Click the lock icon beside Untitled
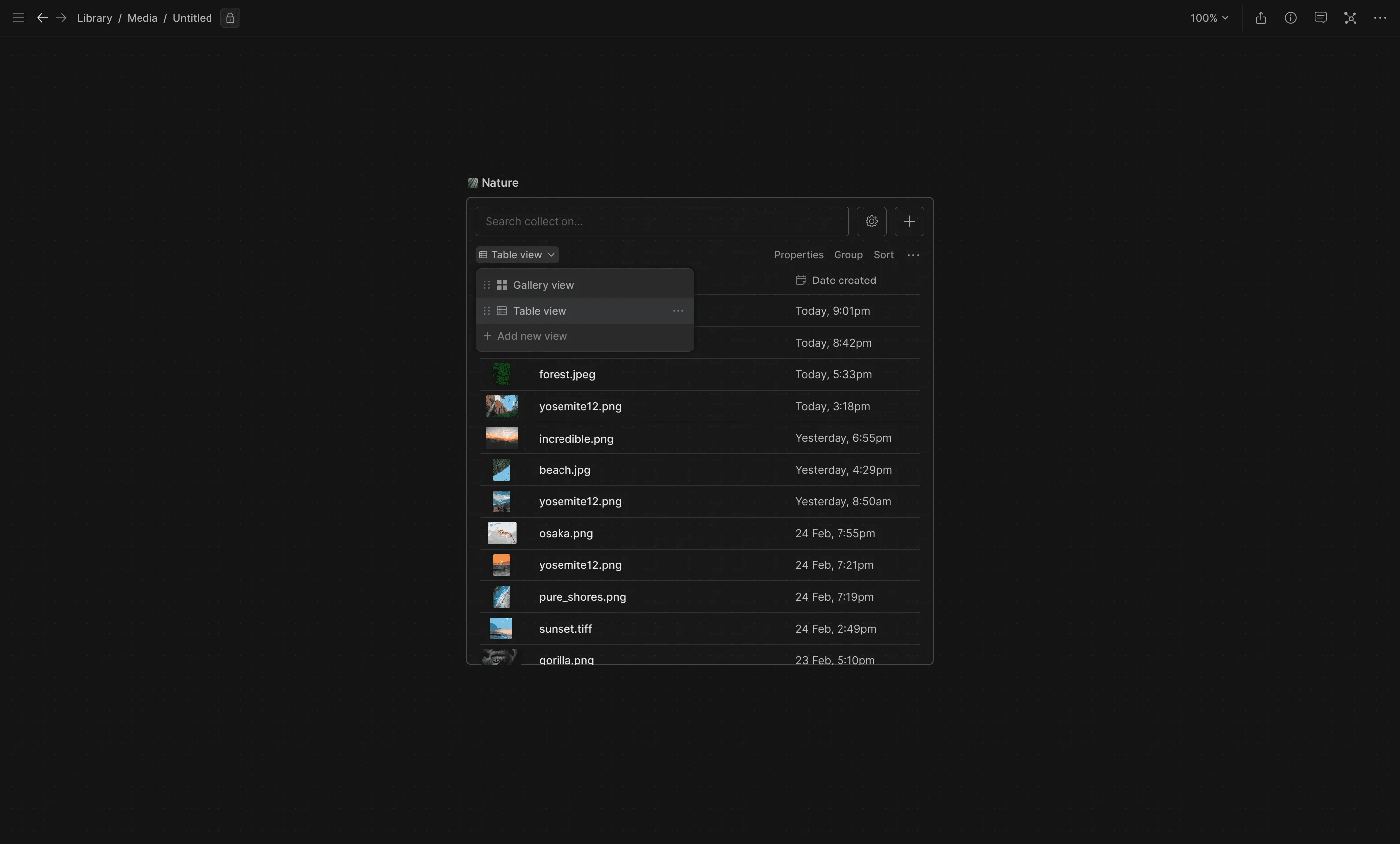This screenshot has height=844, width=1400. click(x=230, y=18)
